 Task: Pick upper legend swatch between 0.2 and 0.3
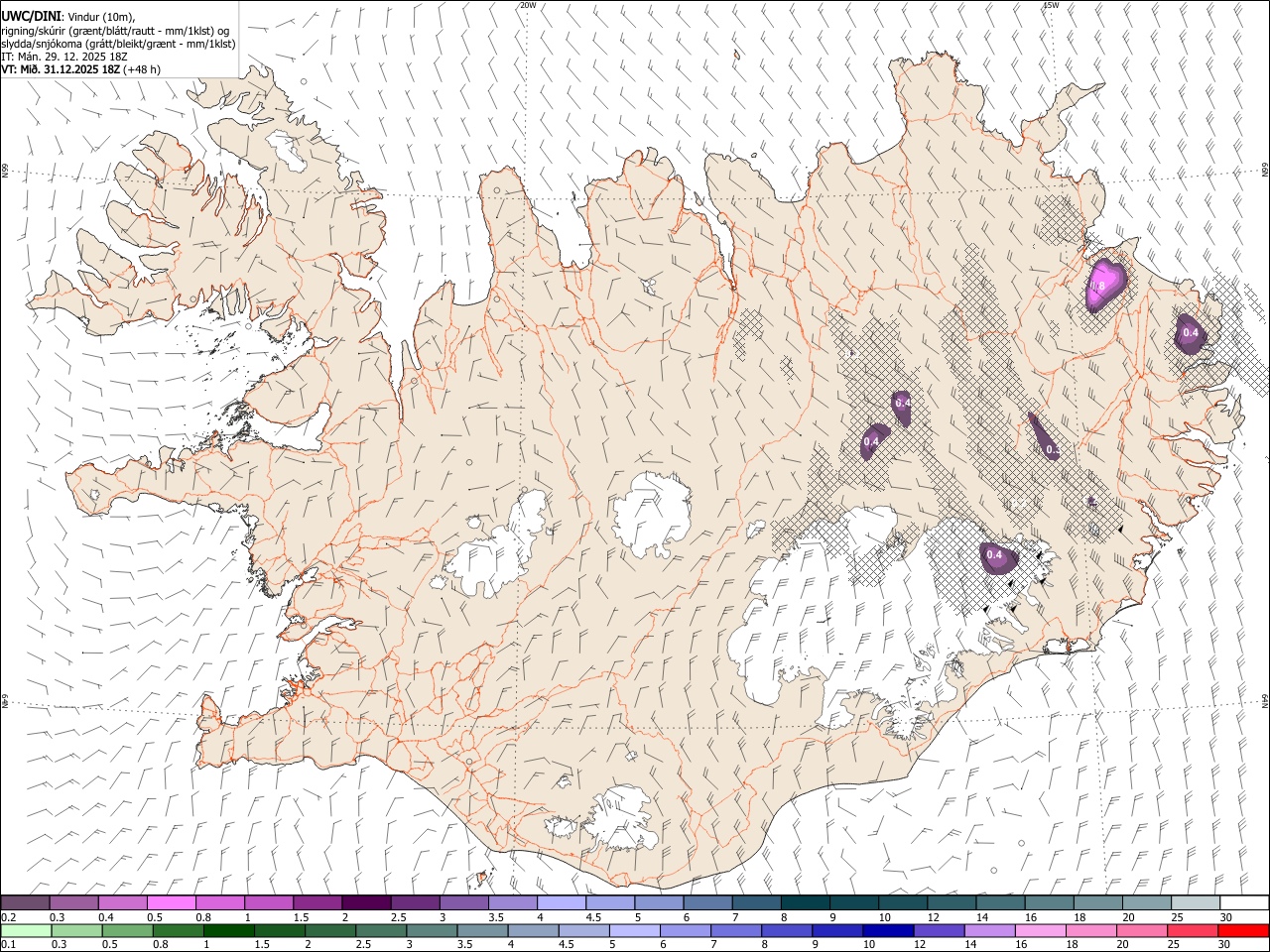click(x=26, y=902)
